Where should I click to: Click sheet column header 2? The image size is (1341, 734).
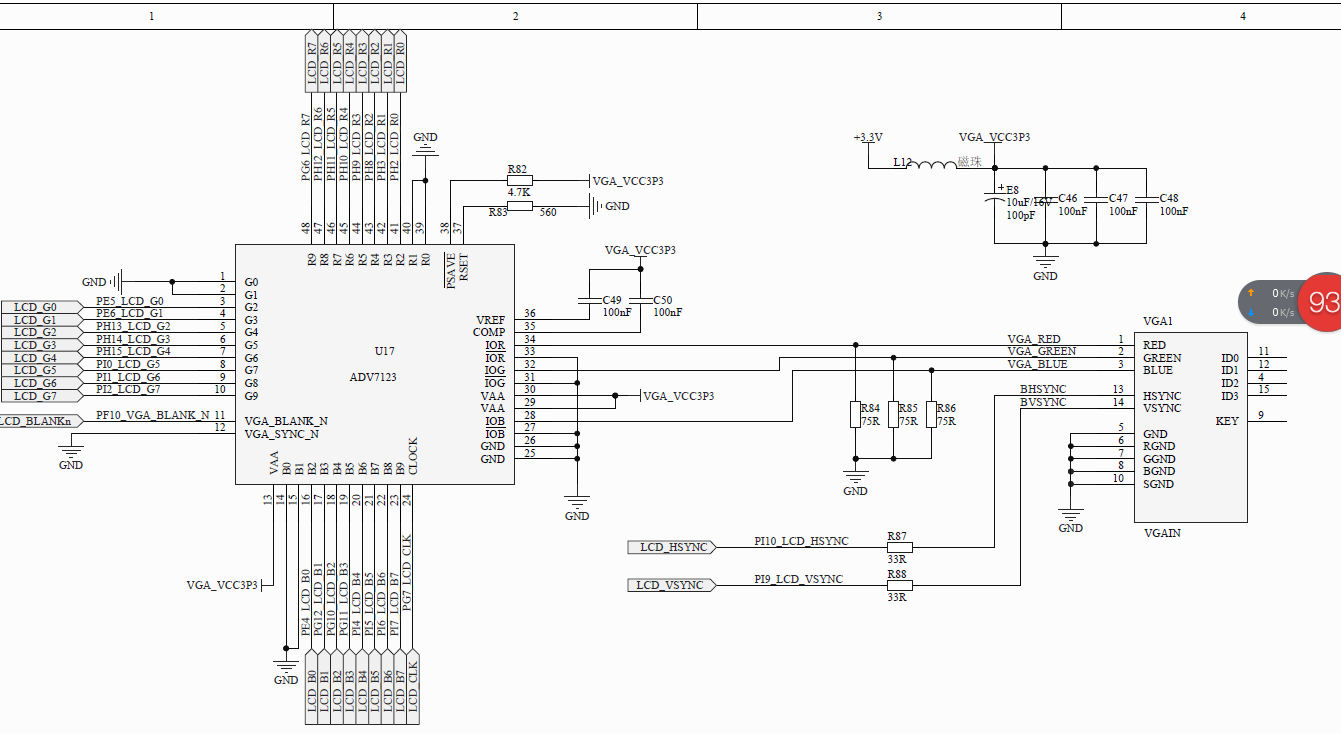click(515, 16)
